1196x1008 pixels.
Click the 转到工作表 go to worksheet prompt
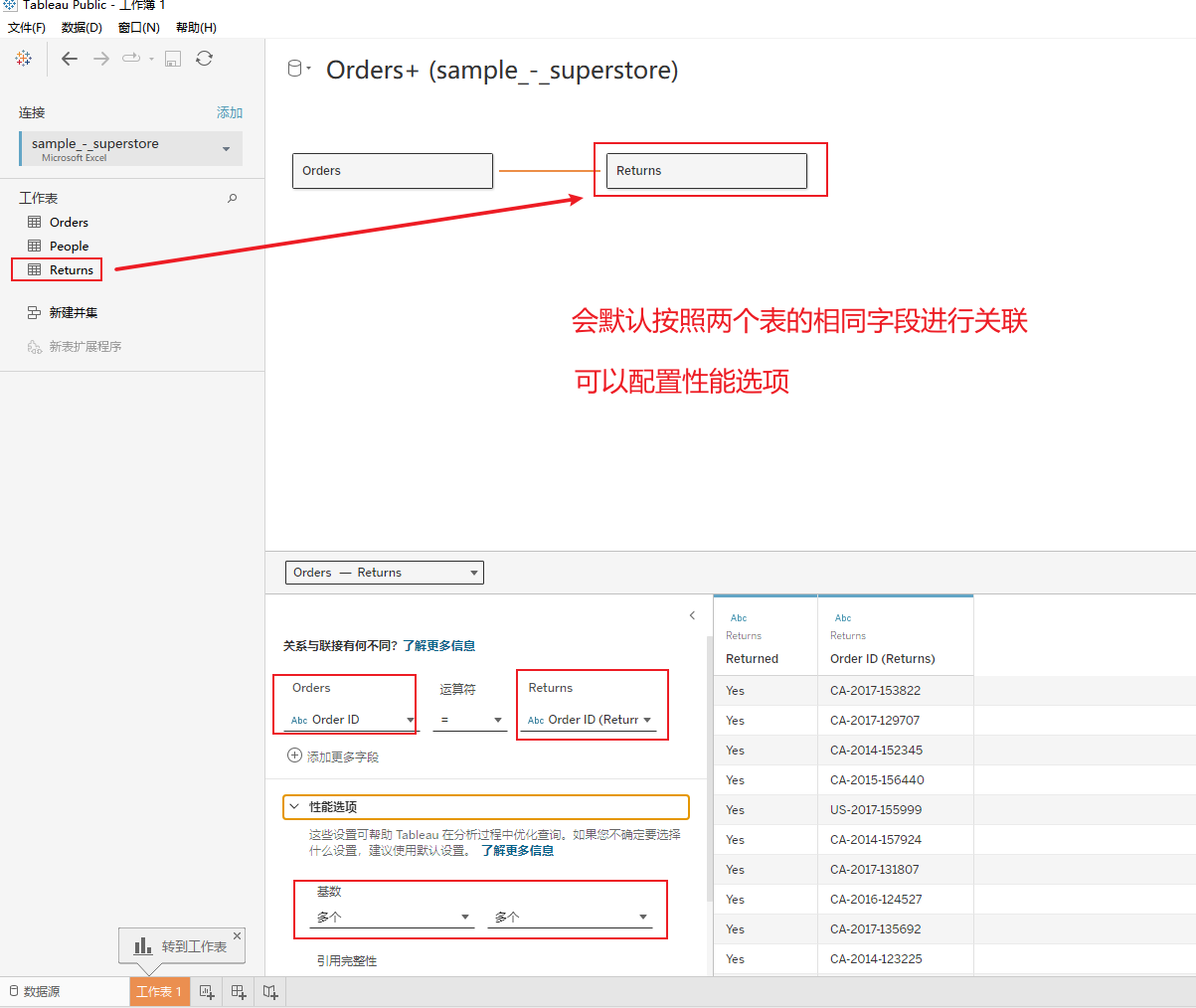(181, 946)
